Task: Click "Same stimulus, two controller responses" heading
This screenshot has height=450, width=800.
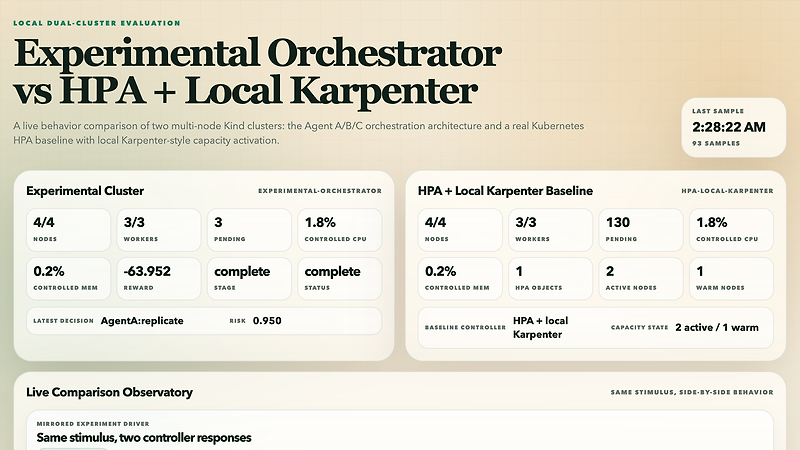Action: pos(144,438)
